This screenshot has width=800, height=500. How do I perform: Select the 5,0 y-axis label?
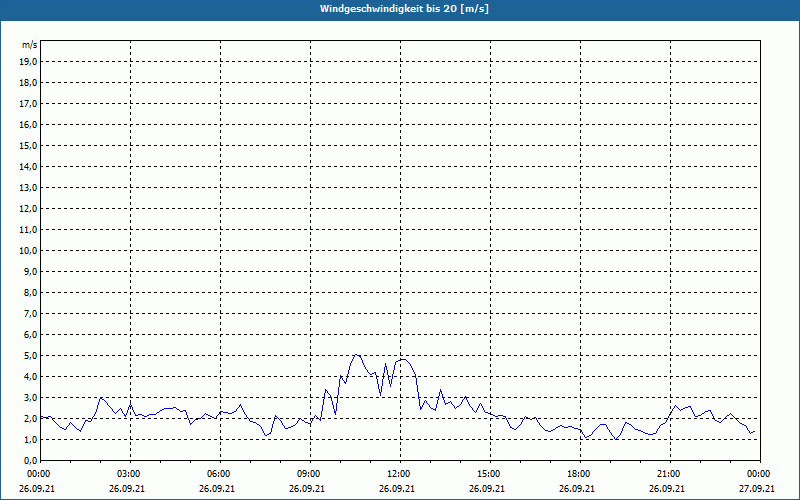click(30, 355)
